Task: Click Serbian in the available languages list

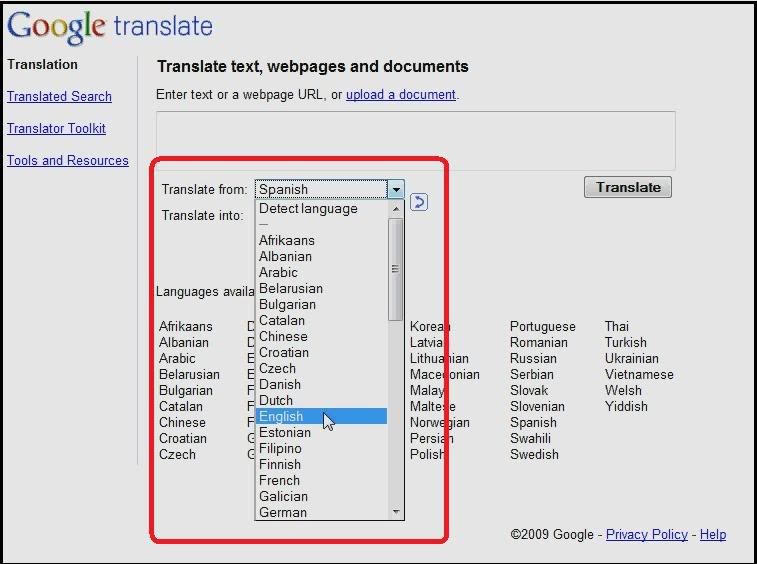Action: (x=532, y=374)
